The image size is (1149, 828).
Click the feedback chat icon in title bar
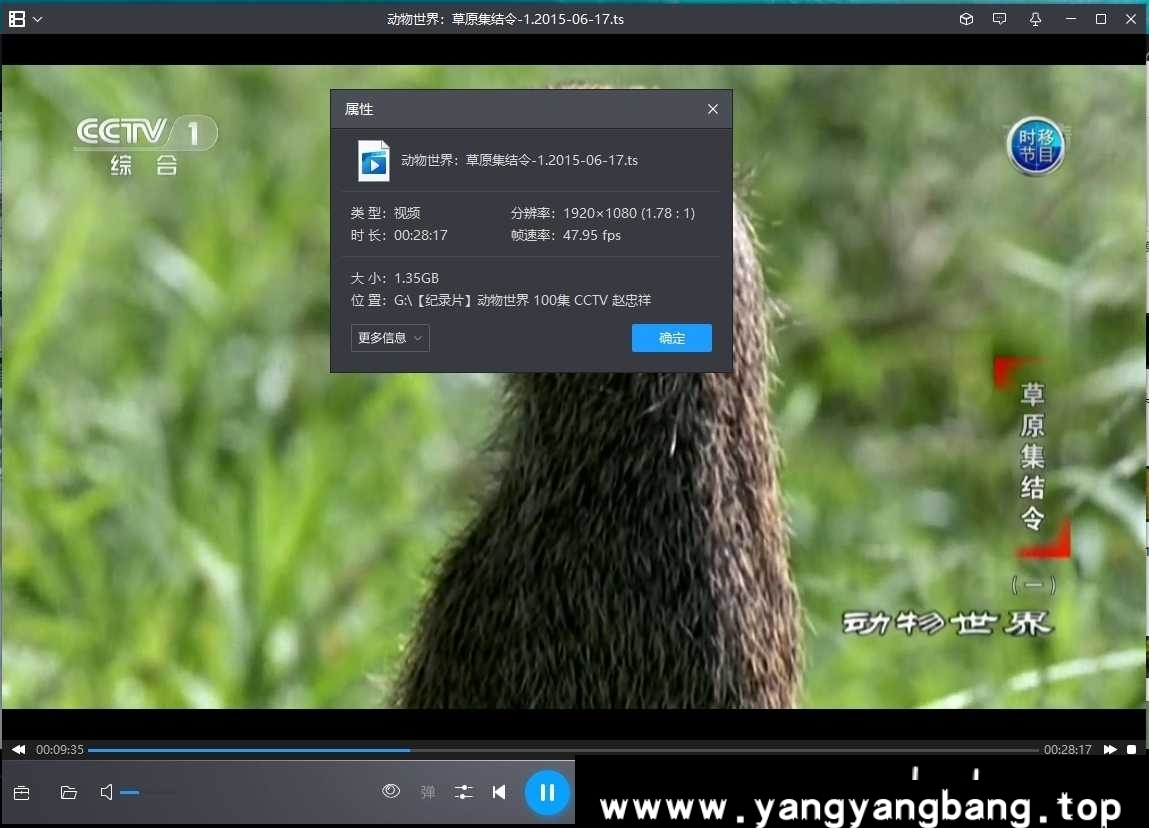click(999, 18)
